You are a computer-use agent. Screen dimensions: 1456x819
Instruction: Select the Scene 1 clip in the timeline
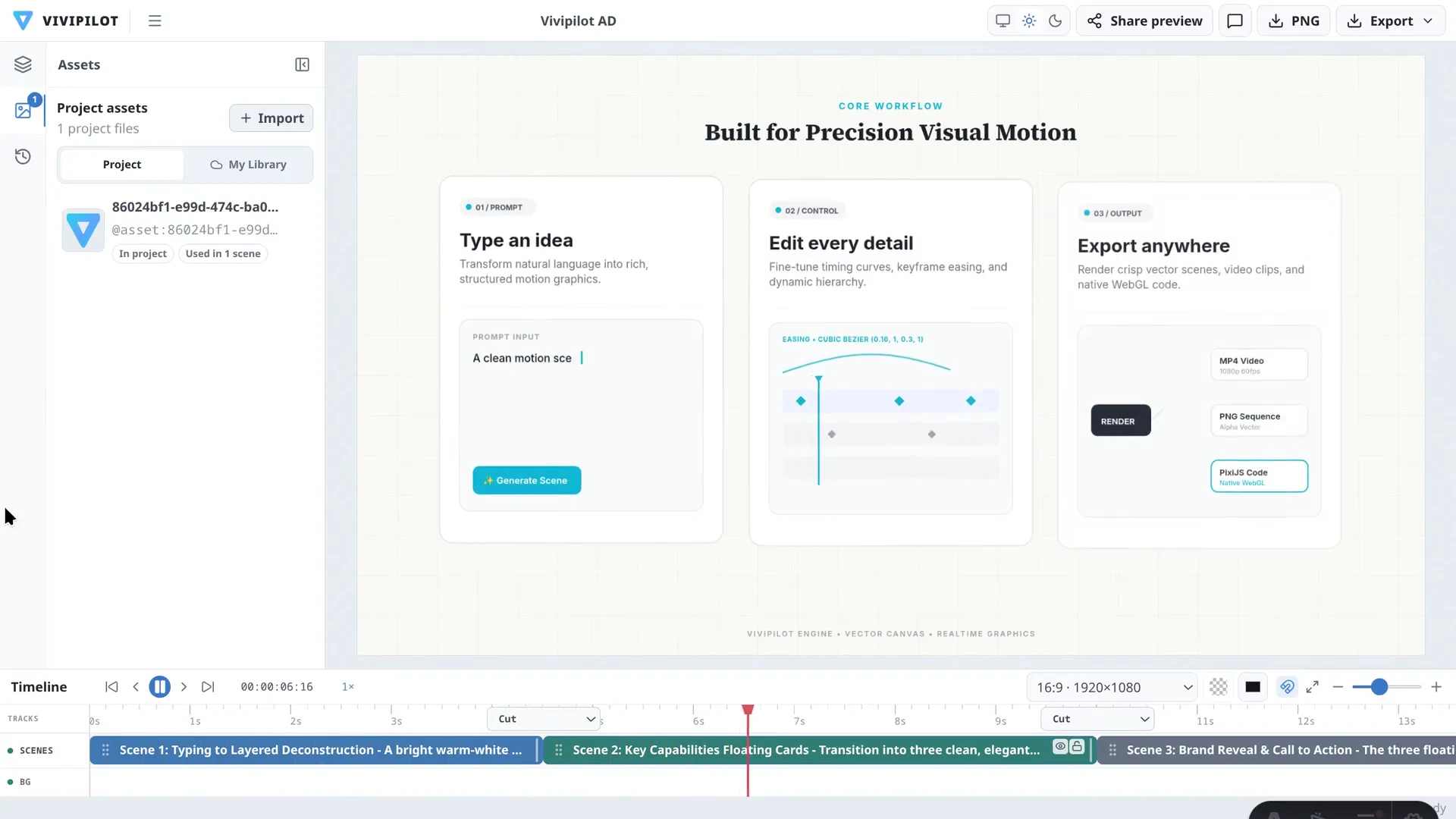click(316, 750)
